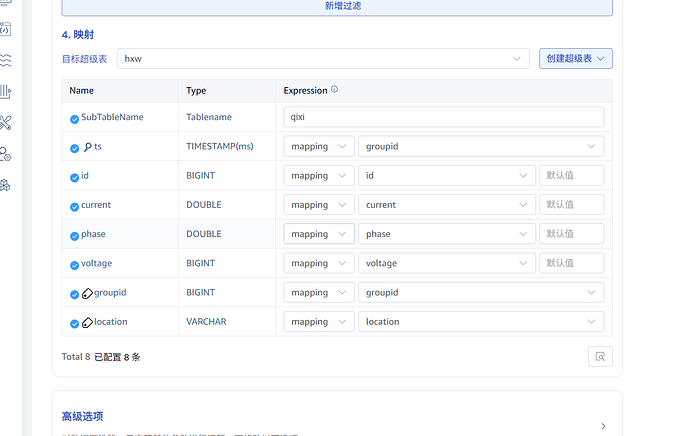Click the preview icon below the mapping table
This screenshot has width=690, height=436.
point(600,356)
